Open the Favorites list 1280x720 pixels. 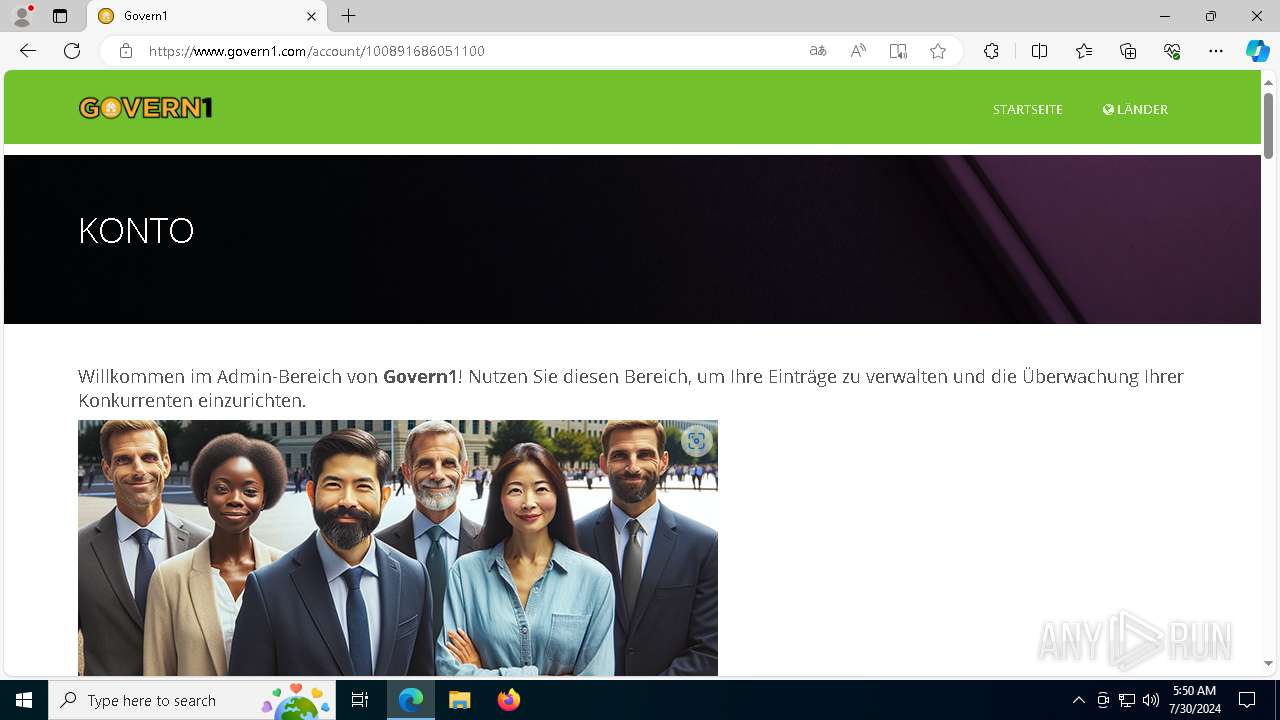coord(1084,51)
